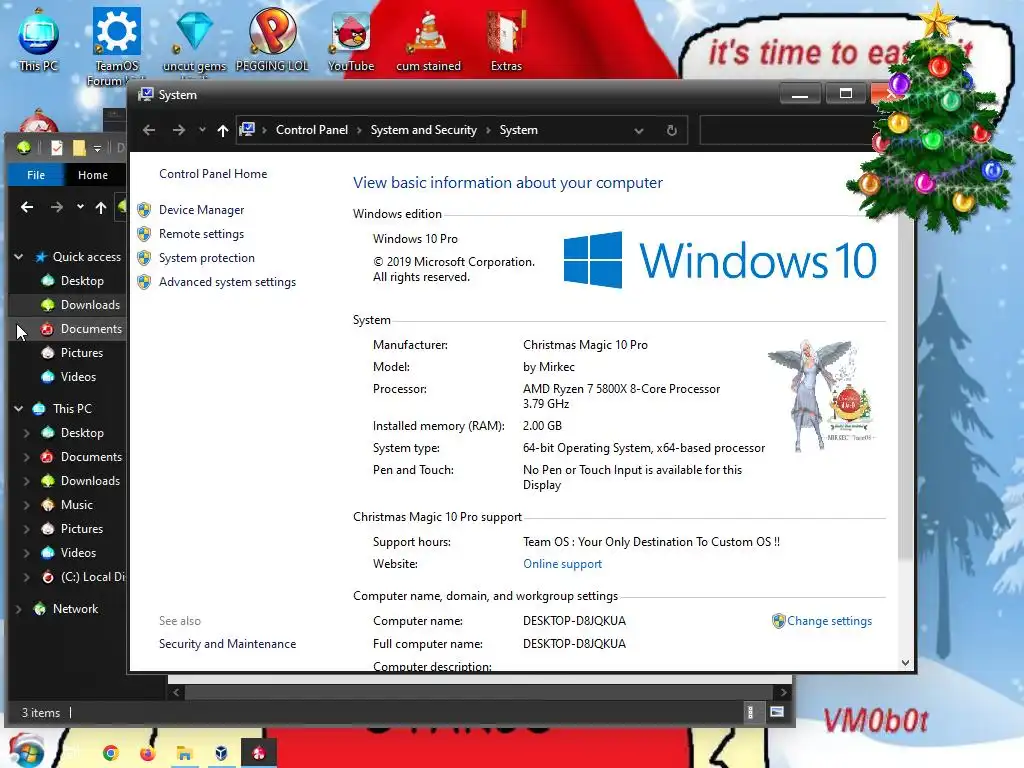
Task: Go back in File Explorer window
Action: 27,207
